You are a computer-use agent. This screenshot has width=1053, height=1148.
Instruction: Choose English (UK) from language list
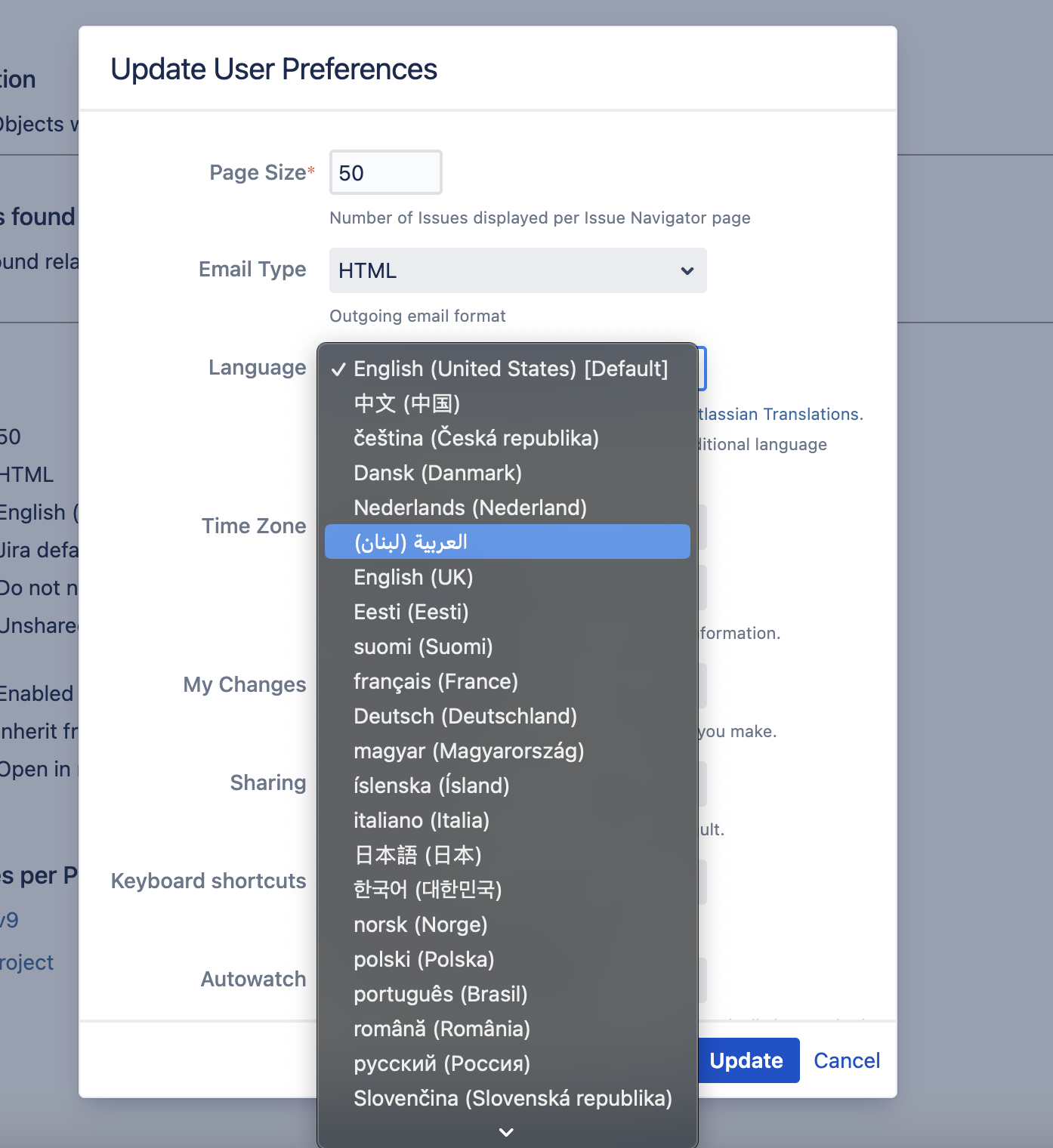(506, 577)
